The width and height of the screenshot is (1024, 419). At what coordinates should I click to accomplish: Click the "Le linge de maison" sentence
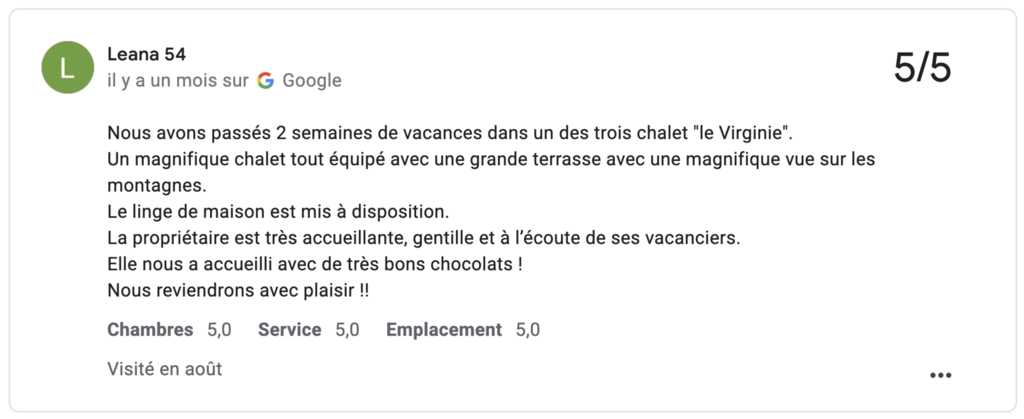(279, 212)
